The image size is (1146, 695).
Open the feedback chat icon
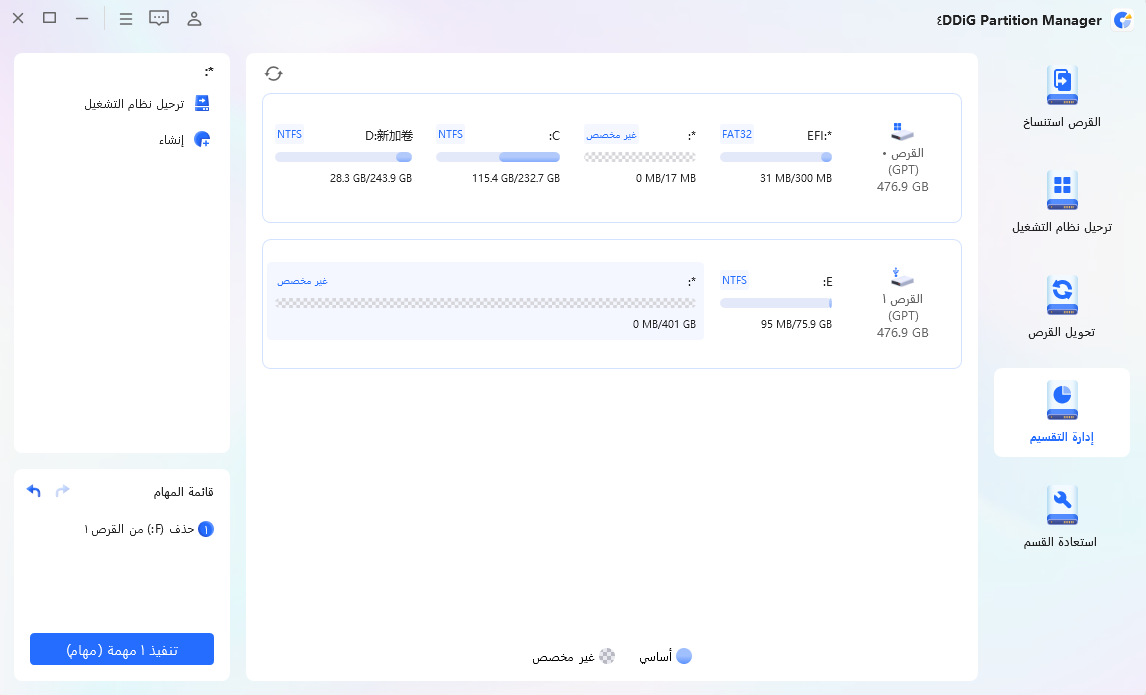click(x=159, y=19)
